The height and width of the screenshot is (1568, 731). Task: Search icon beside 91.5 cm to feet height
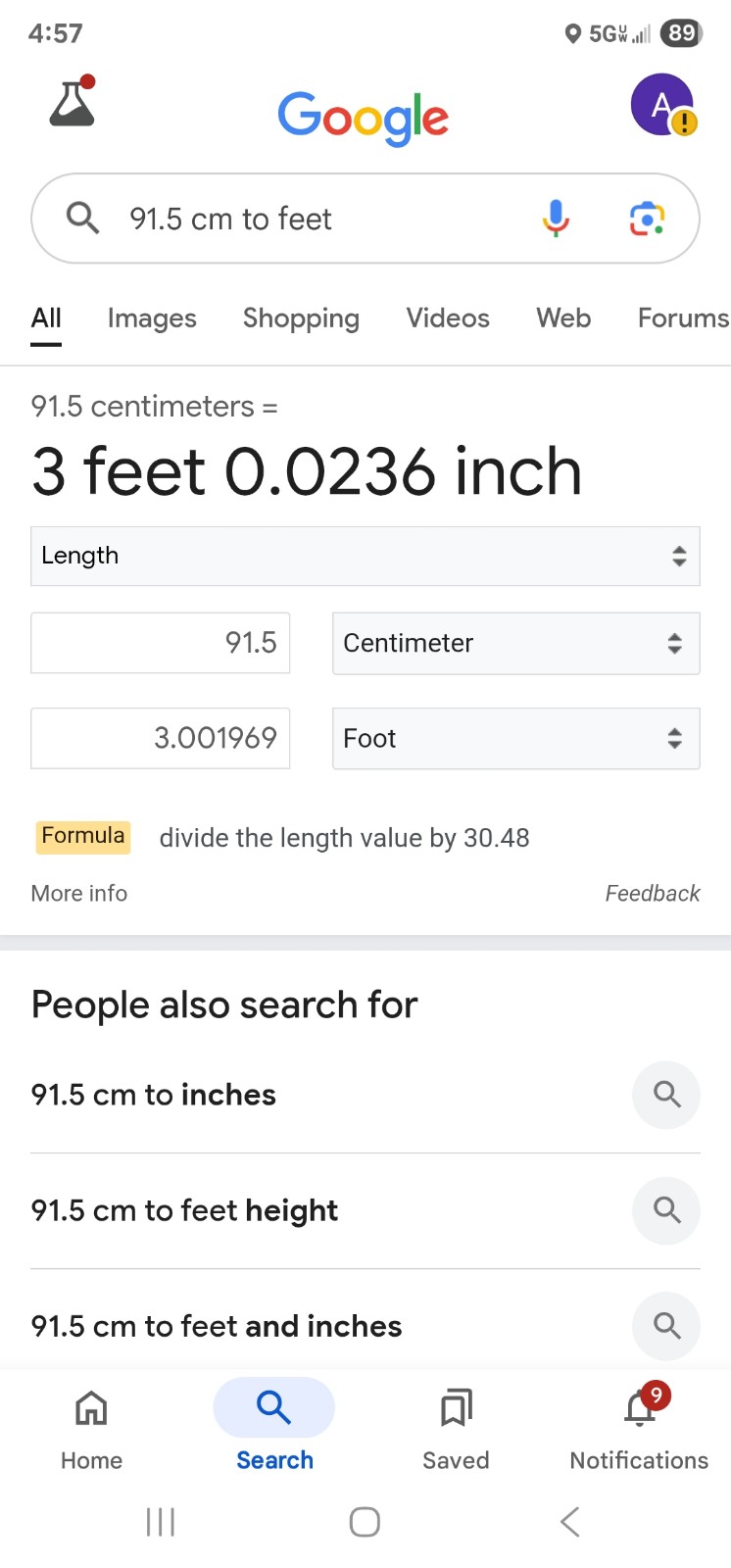coord(666,1210)
